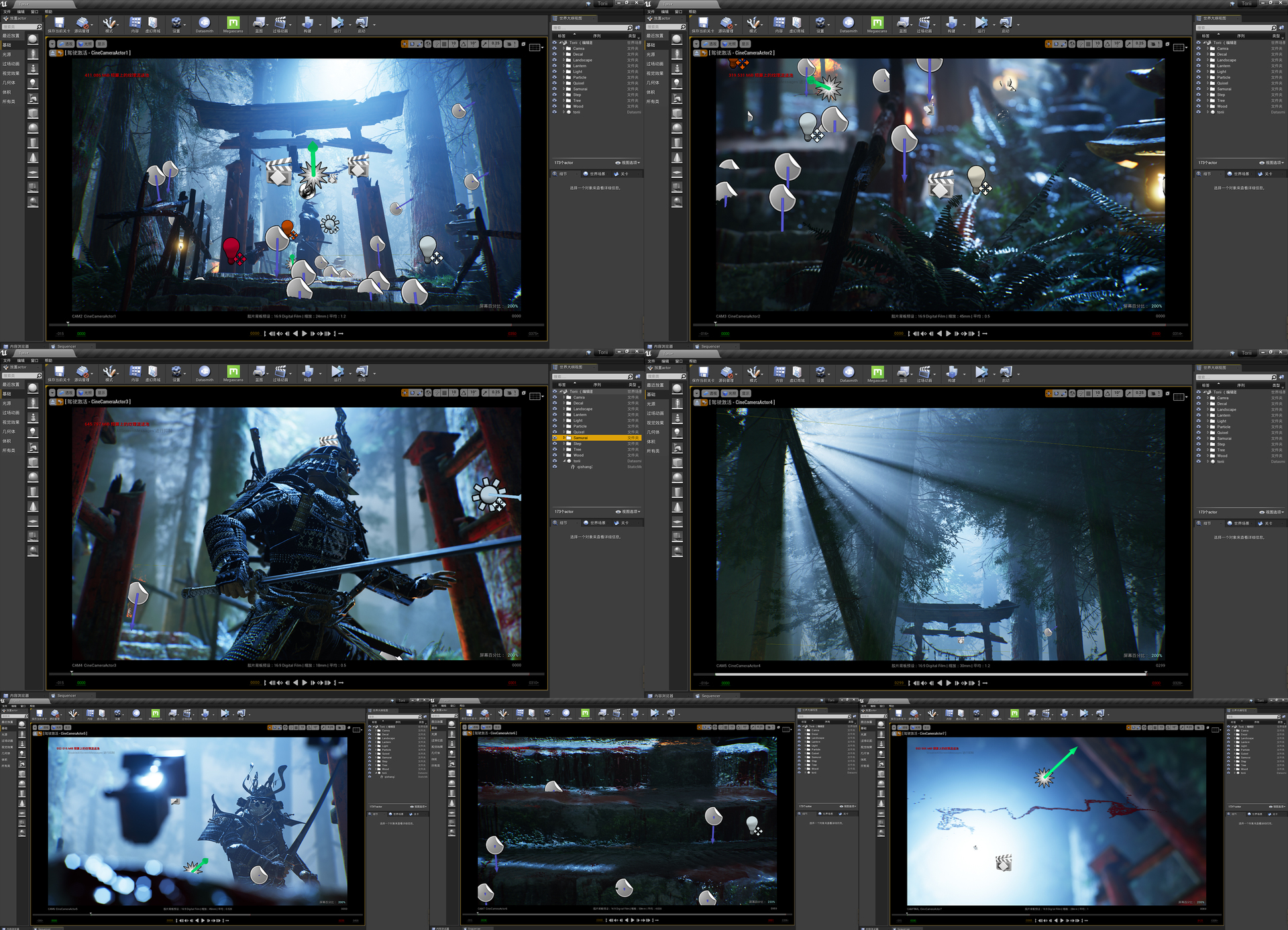This screenshot has height=930, width=1288.
Task: Toggle Particle folder eye in CineCameraActor2 outliner
Action: coord(1199,77)
